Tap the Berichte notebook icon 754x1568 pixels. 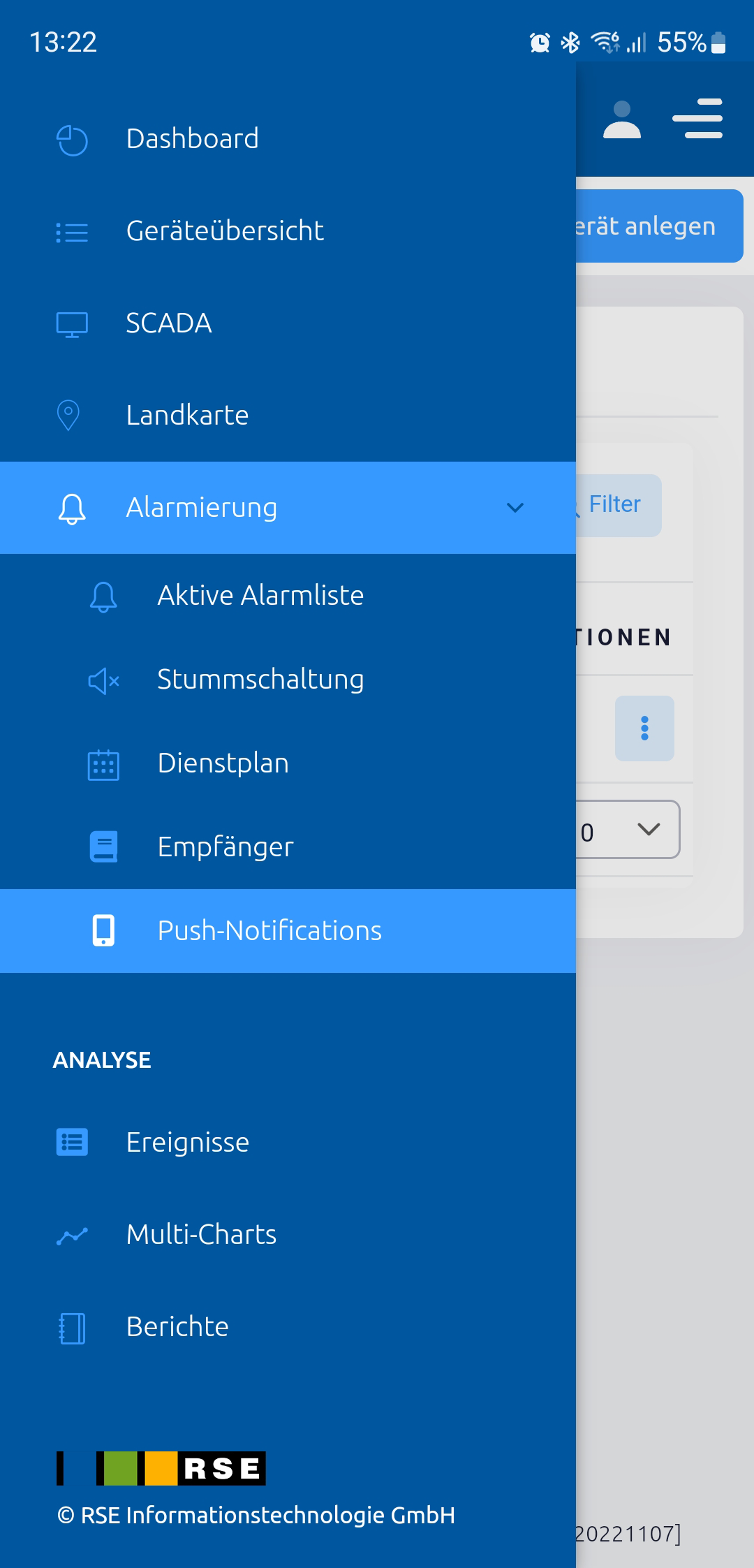tap(72, 1328)
